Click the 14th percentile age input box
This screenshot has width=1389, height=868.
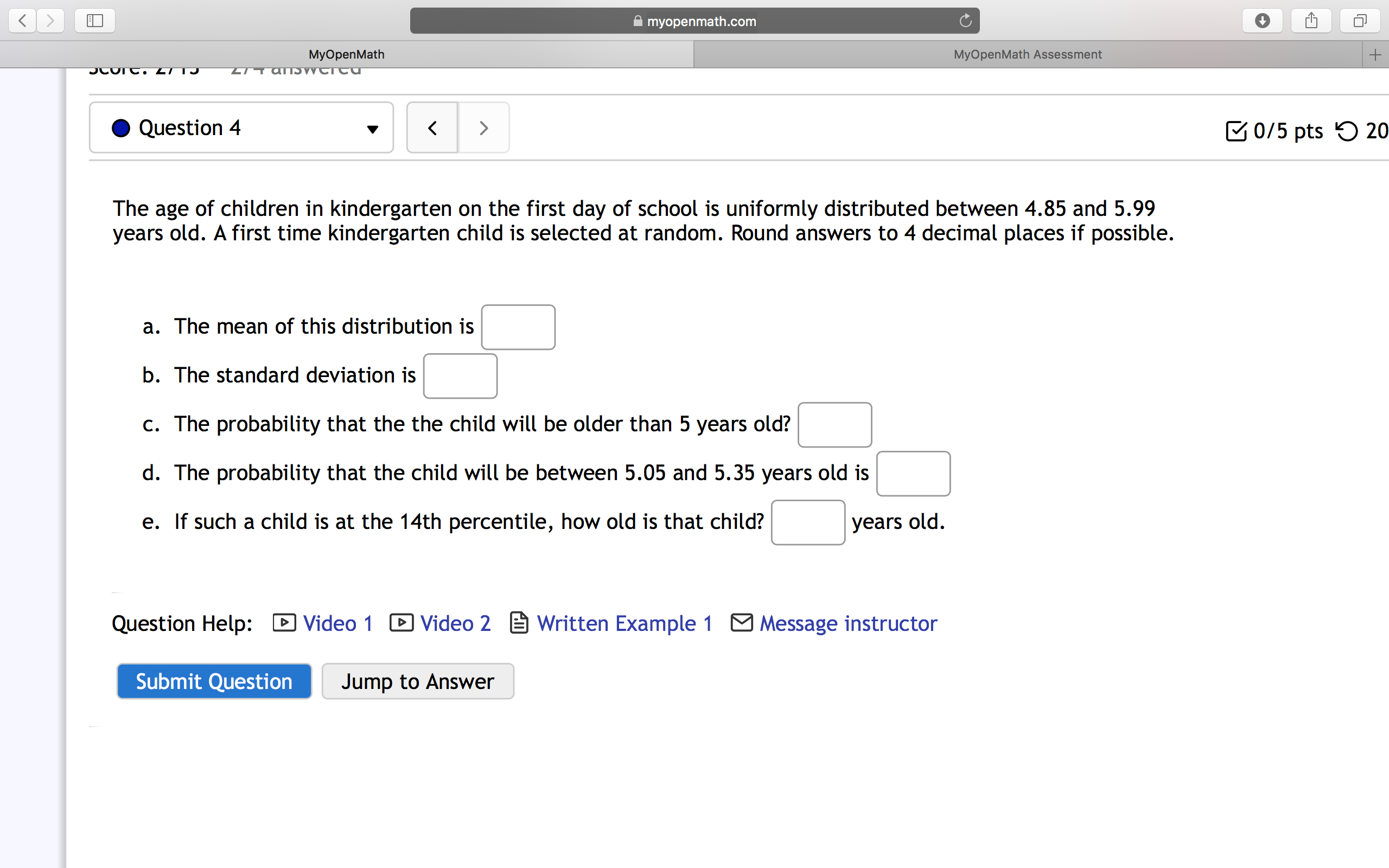click(x=807, y=522)
